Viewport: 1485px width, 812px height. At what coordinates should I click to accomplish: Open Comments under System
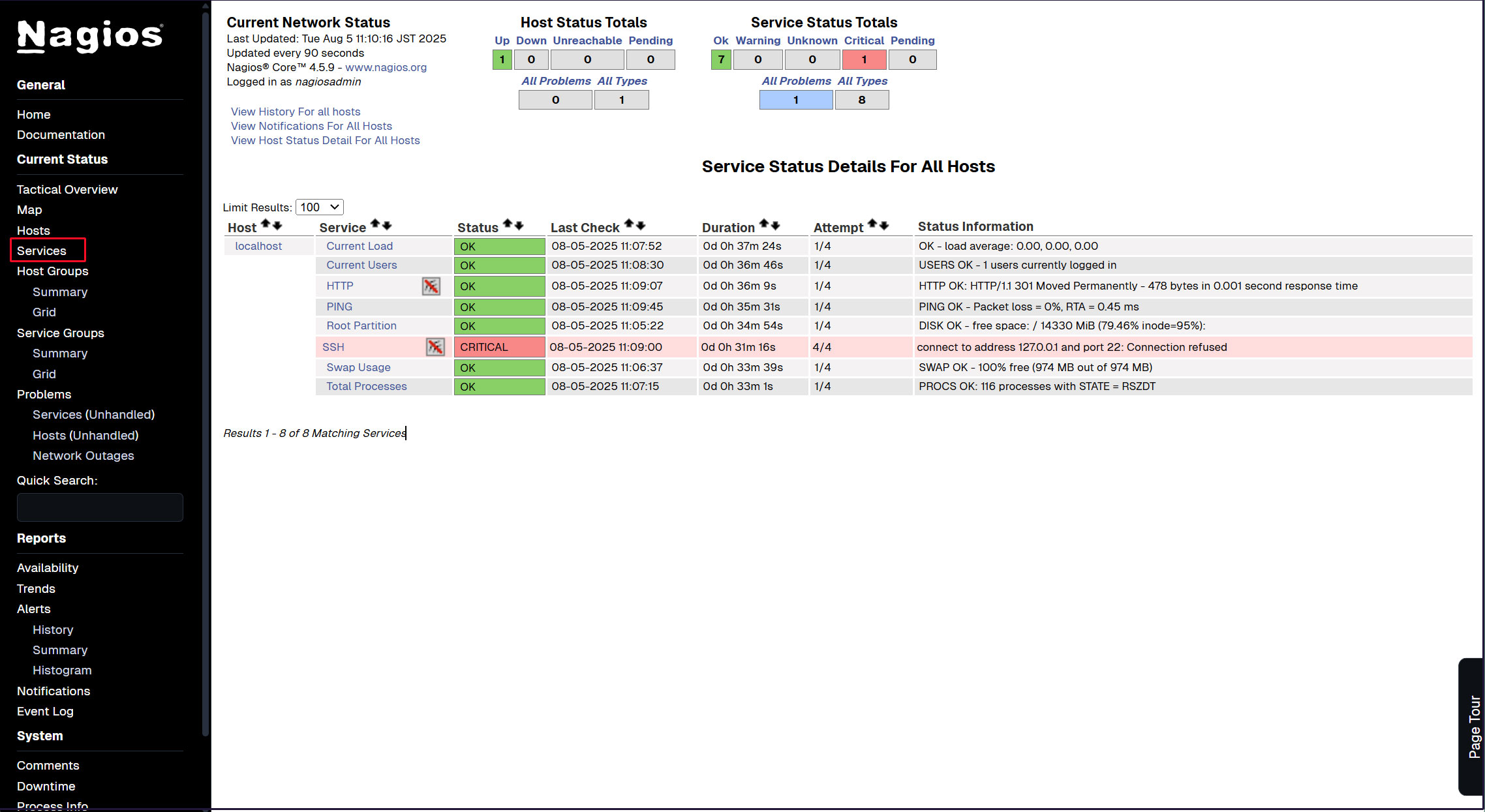point(48,766)
